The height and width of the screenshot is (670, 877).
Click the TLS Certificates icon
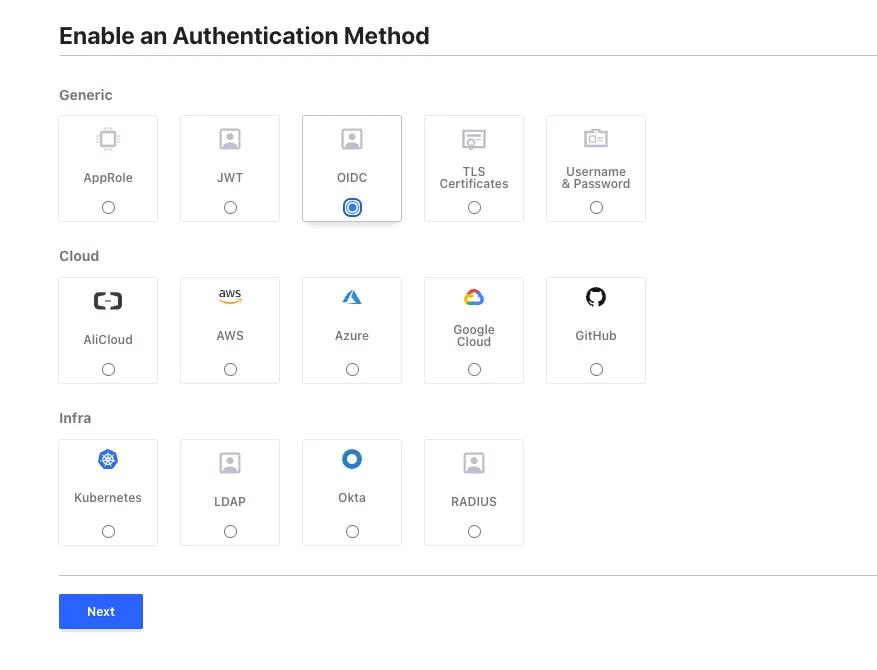(x=474, y=140)
